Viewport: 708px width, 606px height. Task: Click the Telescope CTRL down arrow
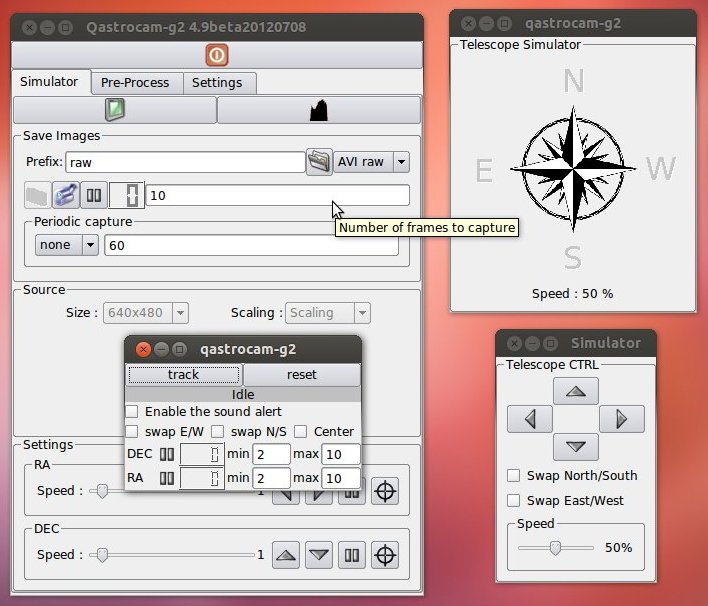(x=576, y=447)
